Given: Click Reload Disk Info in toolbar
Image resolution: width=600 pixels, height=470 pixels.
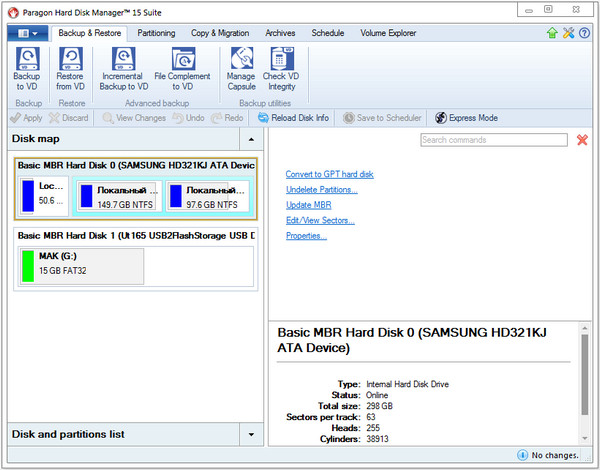Looking at the screenshot, I should (x=293, y=118).
